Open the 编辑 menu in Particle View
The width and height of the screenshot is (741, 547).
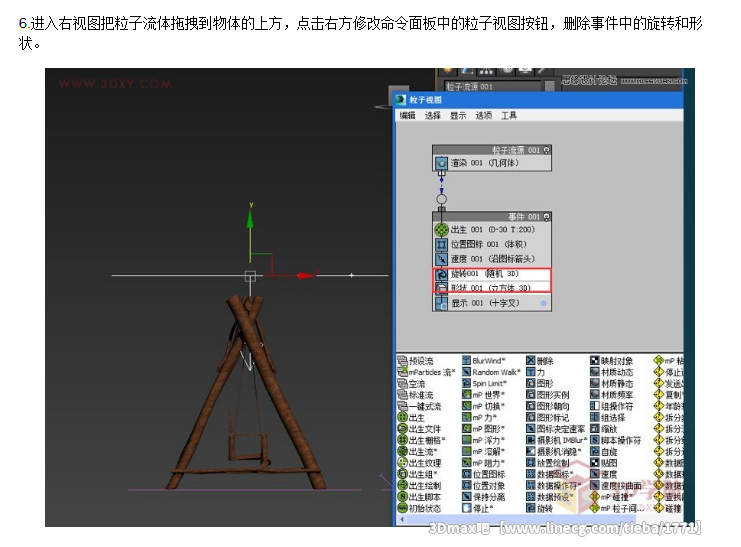(x=407, y=115)
